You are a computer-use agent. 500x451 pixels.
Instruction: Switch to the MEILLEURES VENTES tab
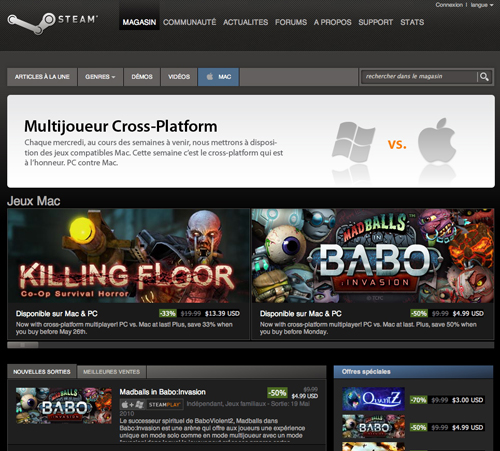[111, 372]
